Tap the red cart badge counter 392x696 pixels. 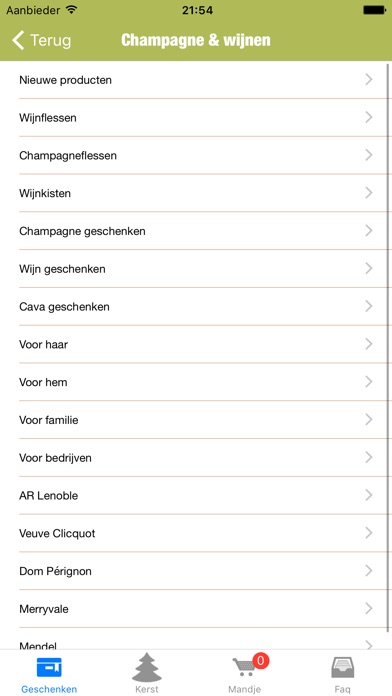pyautogui.click(x=261, y=661)
